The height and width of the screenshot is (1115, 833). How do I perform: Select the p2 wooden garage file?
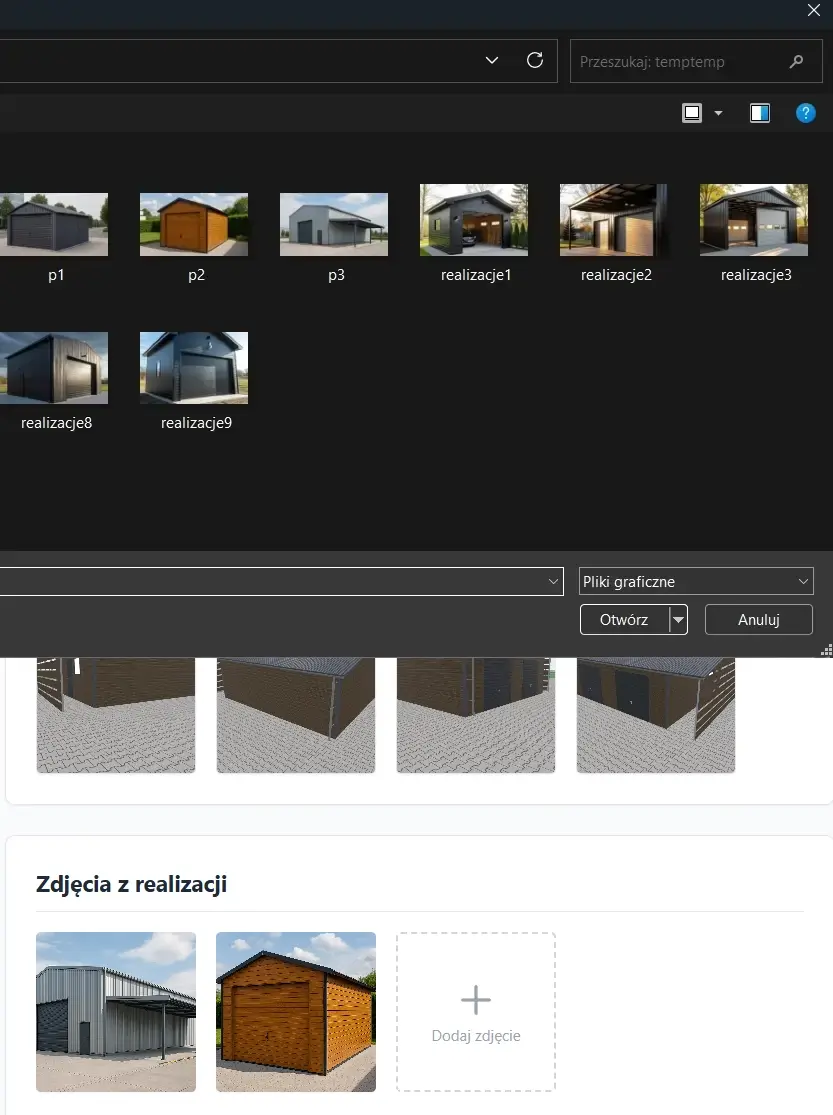pyautogui.click(x=194, y=238)
